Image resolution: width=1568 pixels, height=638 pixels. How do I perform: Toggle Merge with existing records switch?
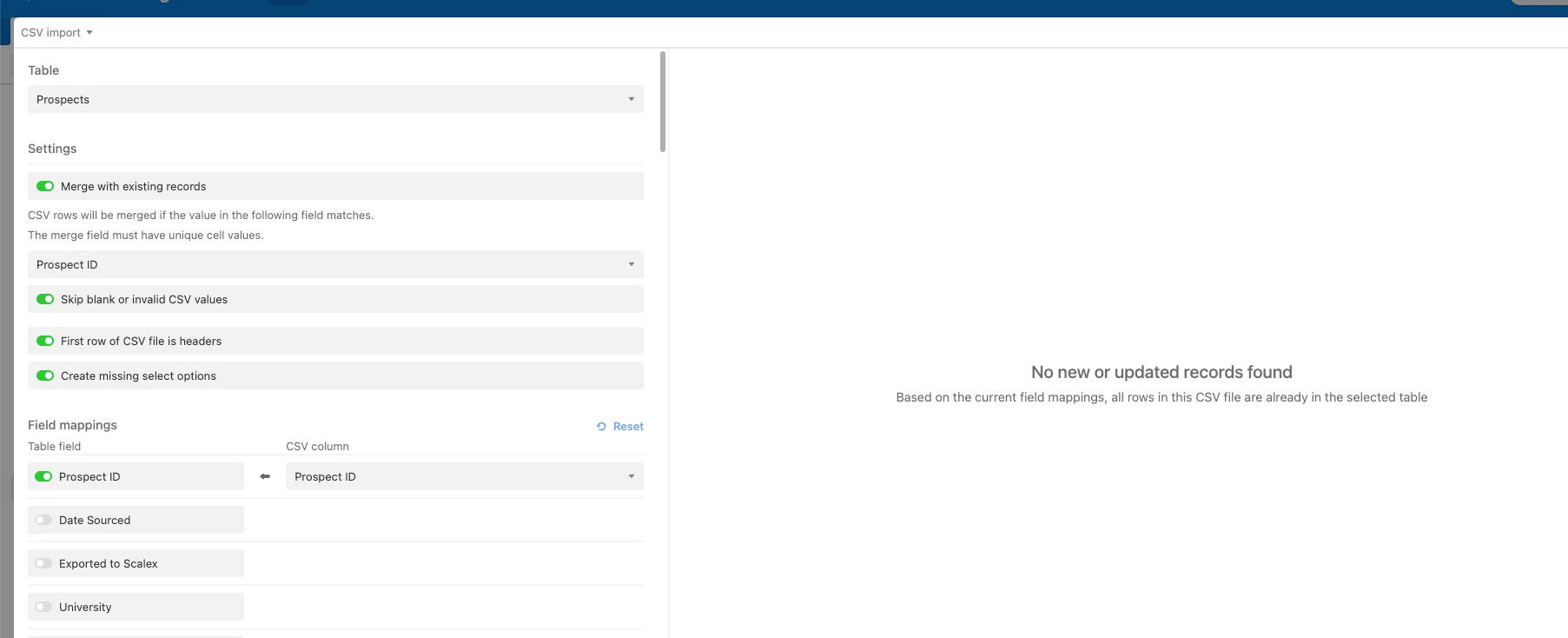click(45, 186)
